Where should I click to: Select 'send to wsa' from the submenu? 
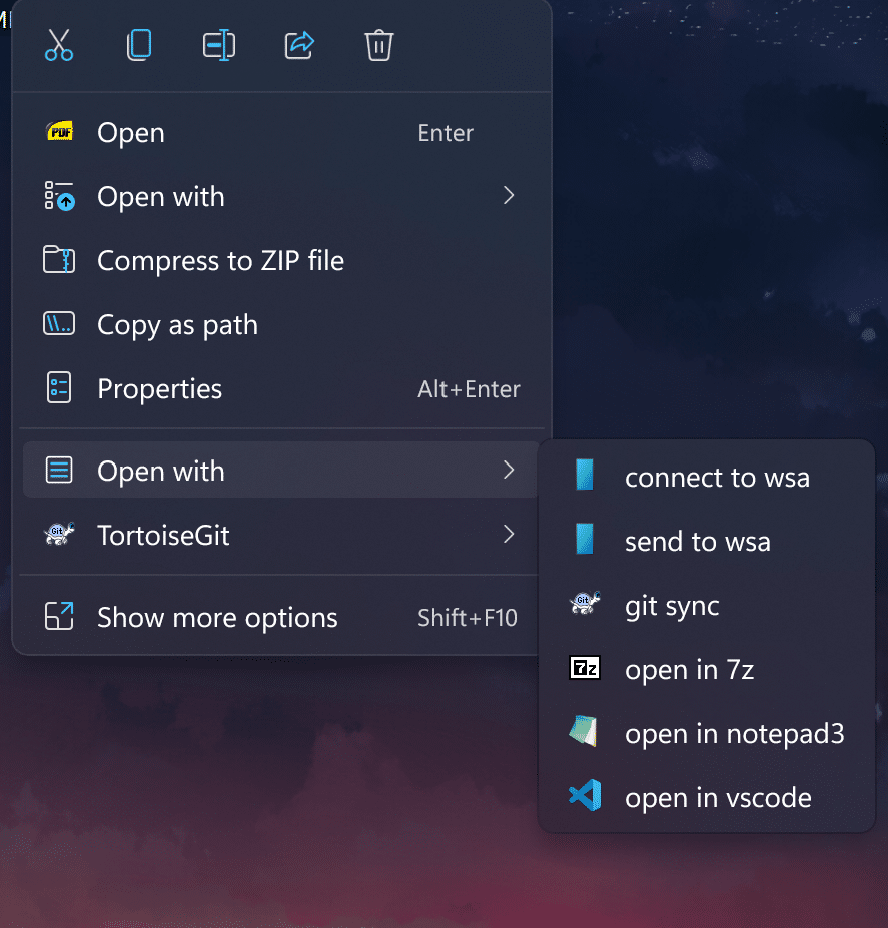(x=697, y=541)
